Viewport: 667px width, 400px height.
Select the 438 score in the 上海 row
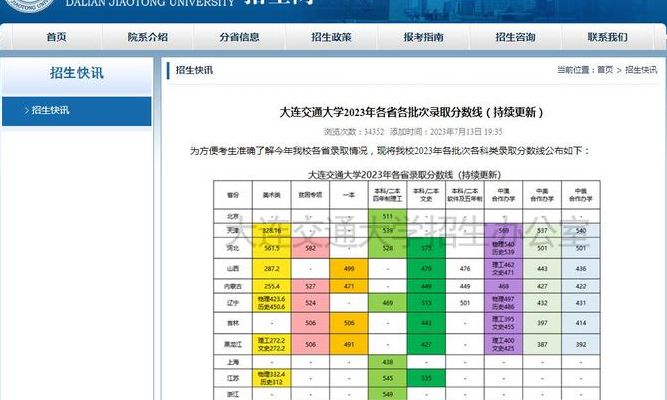click(x=388, y=362)
